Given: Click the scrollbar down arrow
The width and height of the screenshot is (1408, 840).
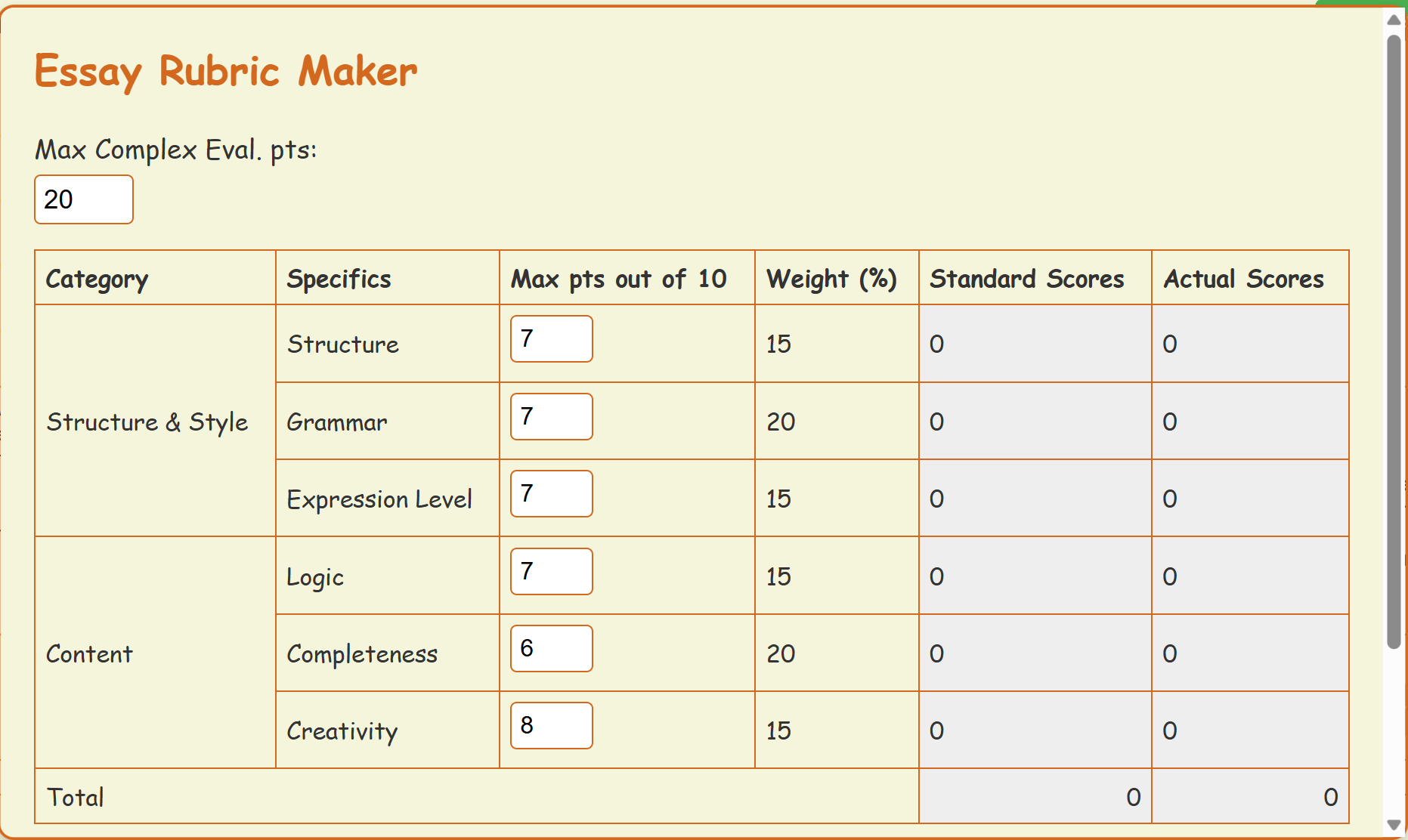Looking at the screenshot, I should (x=1394, y=825).
